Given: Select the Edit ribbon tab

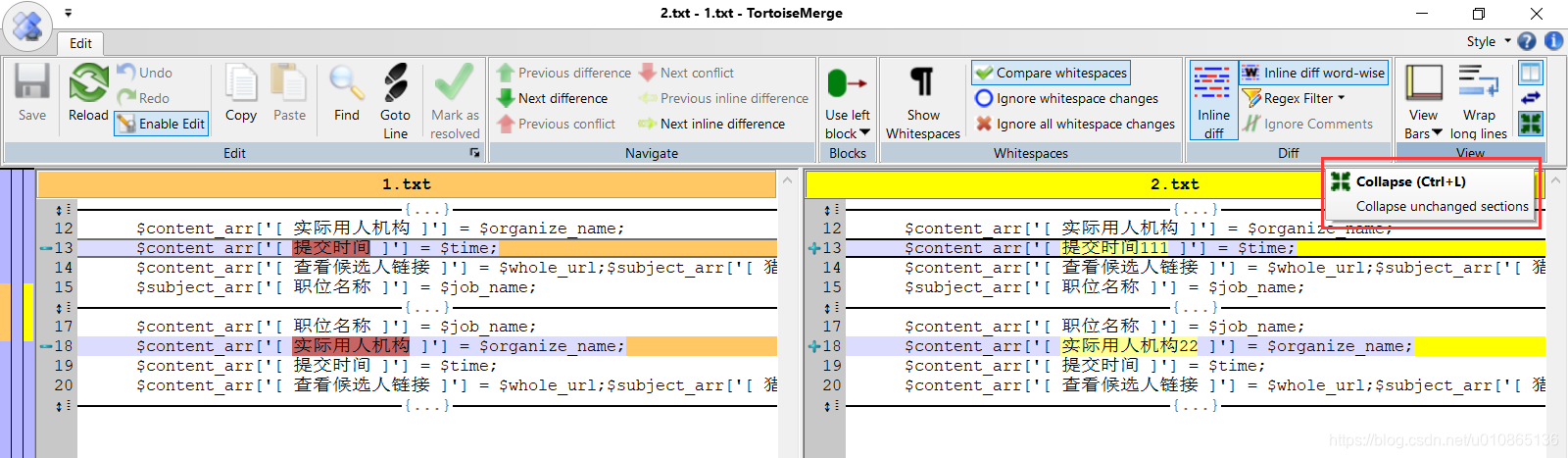Looking at the screenshot, I should coord(80,43).
